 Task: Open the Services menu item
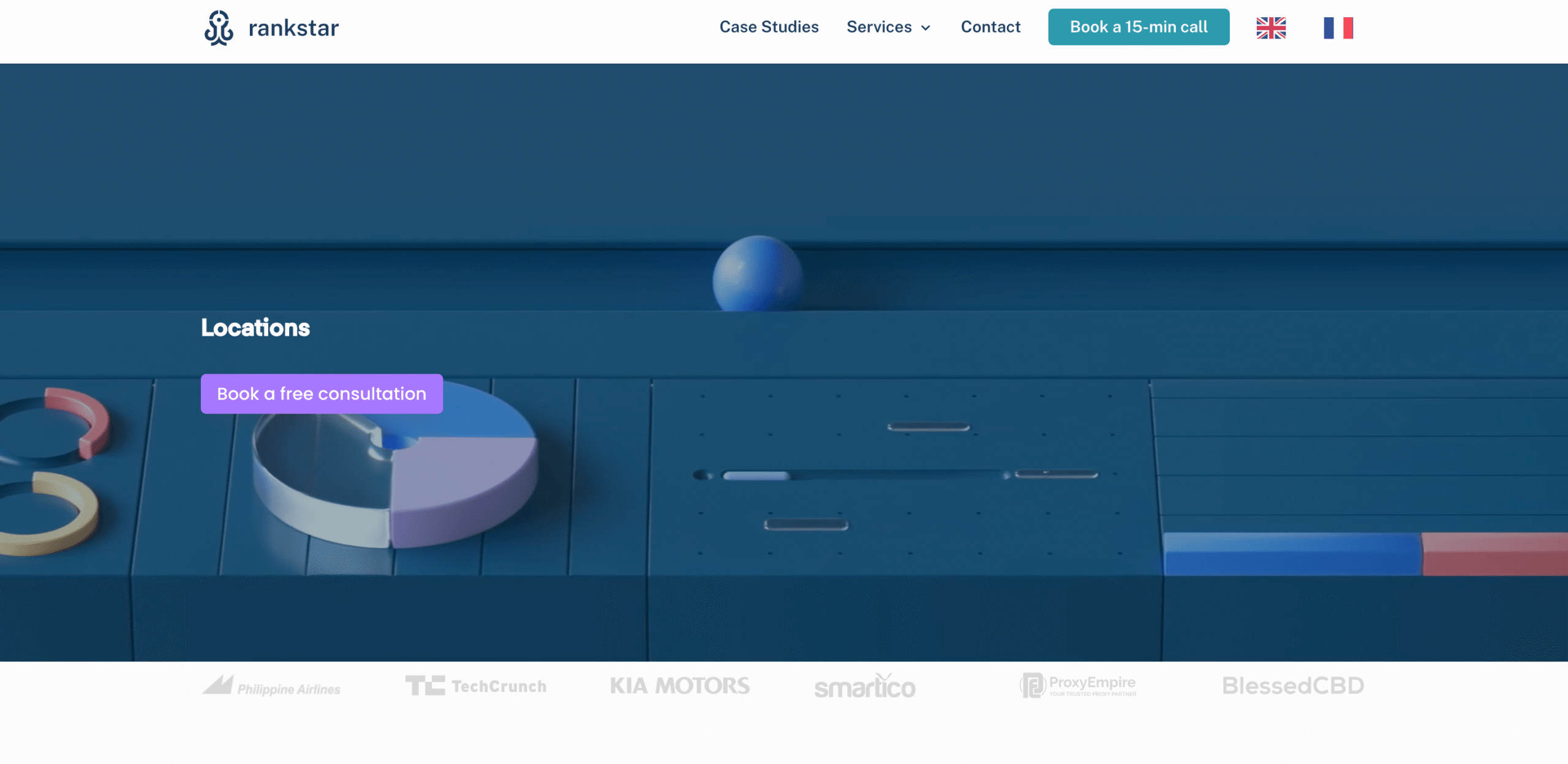[878, 27]
